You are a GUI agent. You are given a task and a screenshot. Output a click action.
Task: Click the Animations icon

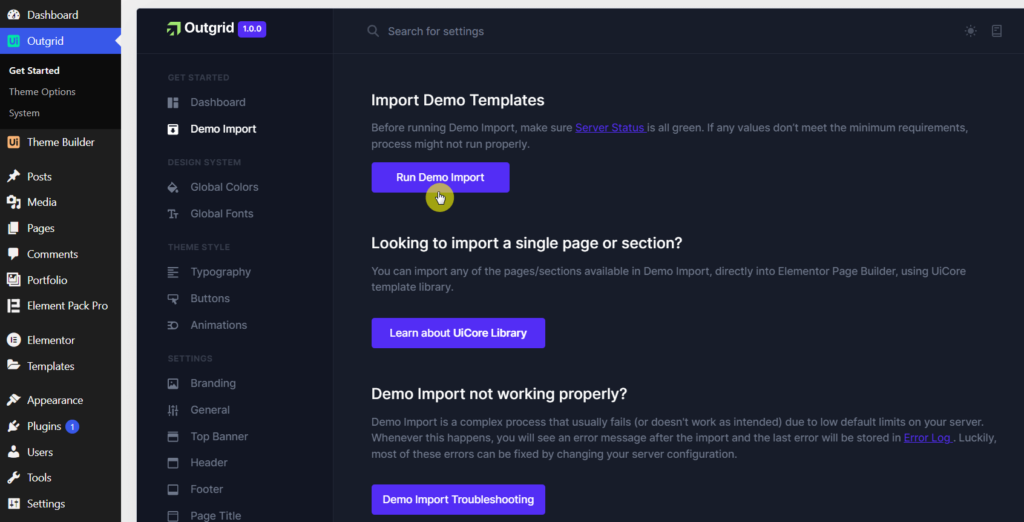coord(173,325)
